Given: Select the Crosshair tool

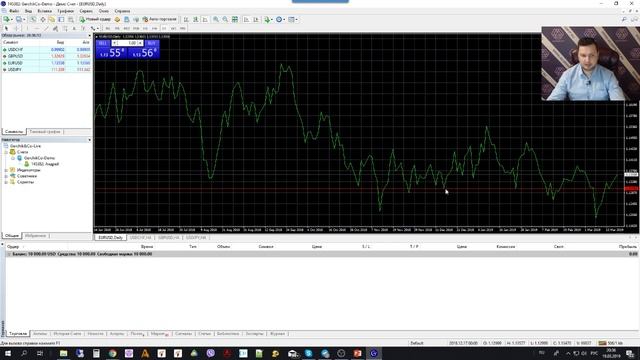Looking at the screenshot, I should click(x=16, y=28).
